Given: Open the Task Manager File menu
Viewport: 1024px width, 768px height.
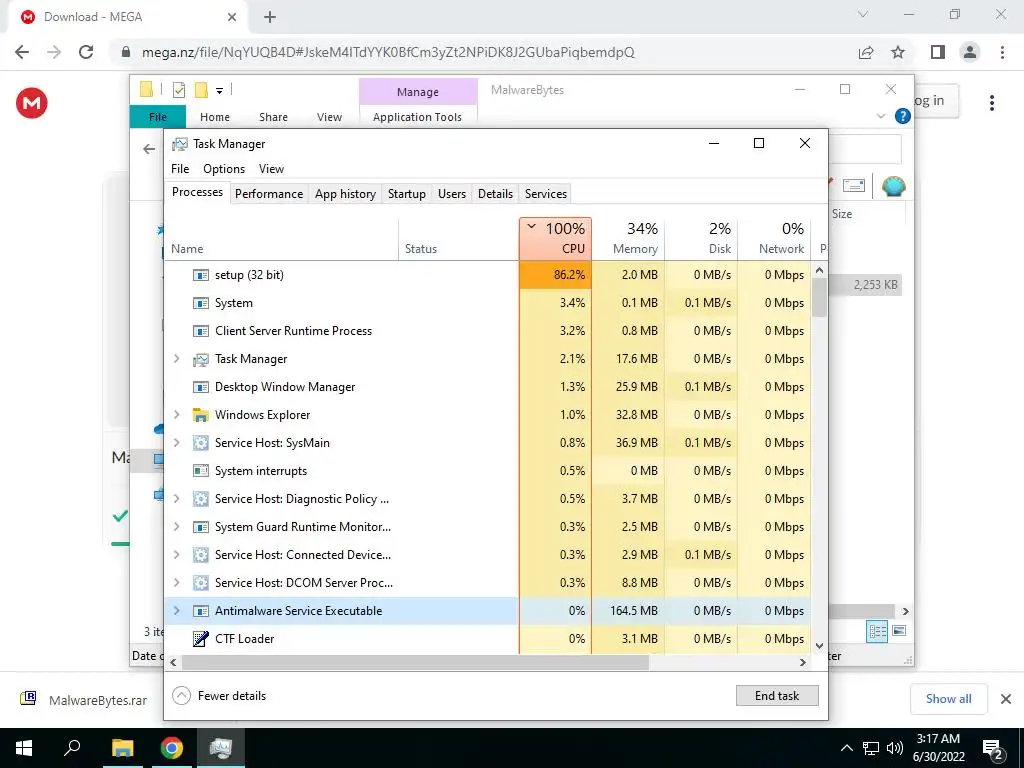Looking at the screenshot, I should click(180, 168).
